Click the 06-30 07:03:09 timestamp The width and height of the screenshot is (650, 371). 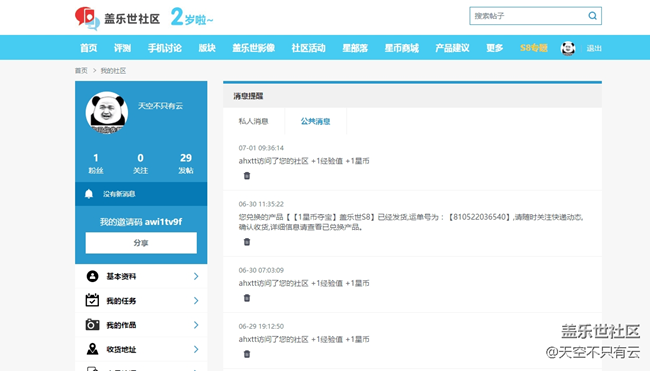(261, 270)
